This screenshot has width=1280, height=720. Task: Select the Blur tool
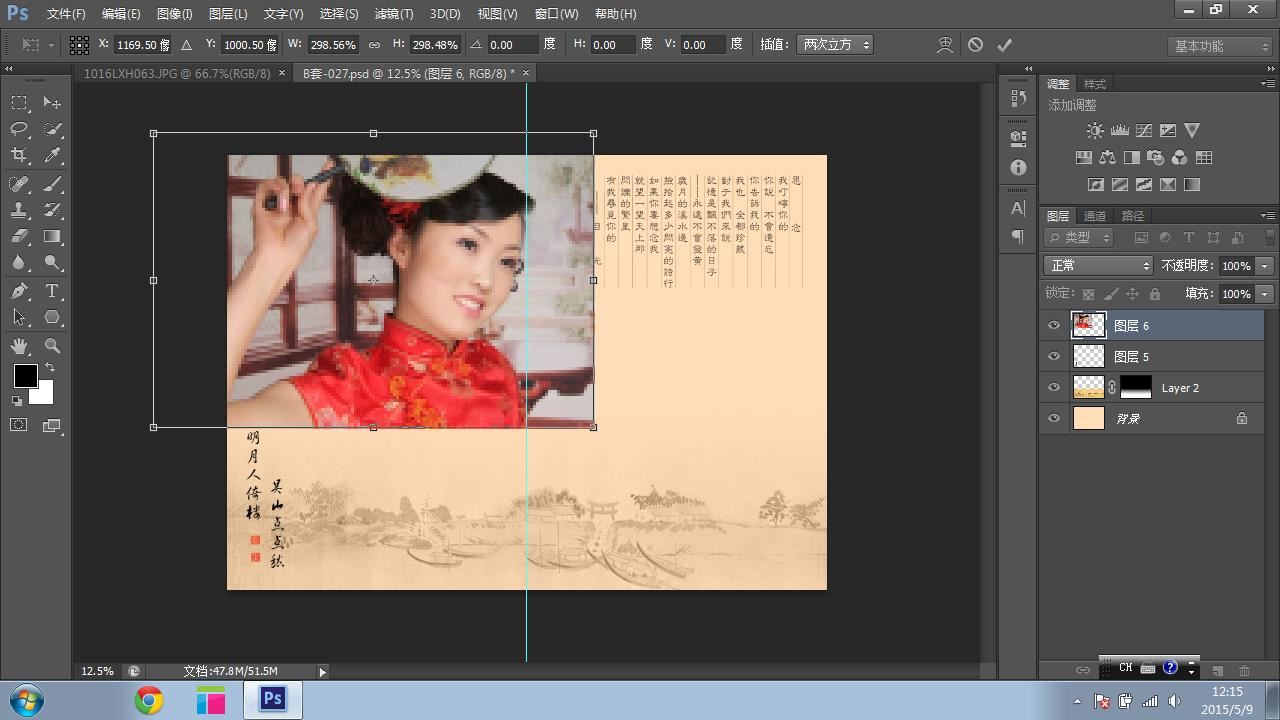19,263
